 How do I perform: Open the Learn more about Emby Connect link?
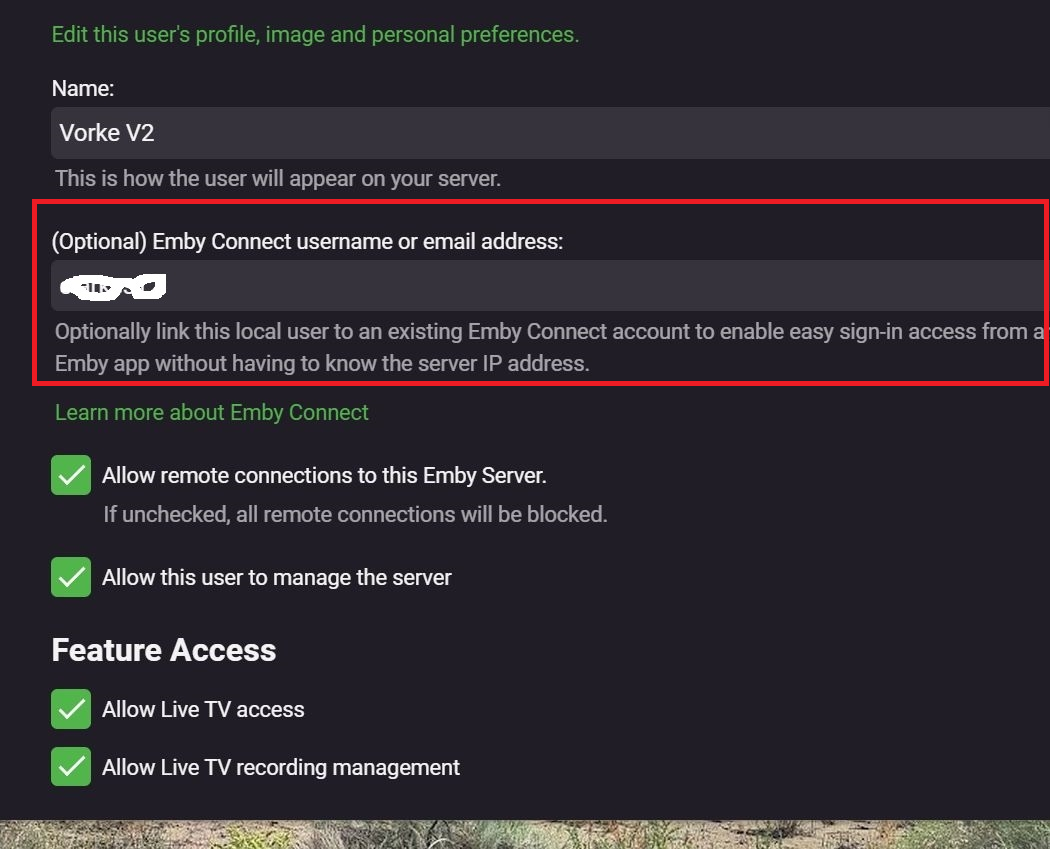(212, 412)
